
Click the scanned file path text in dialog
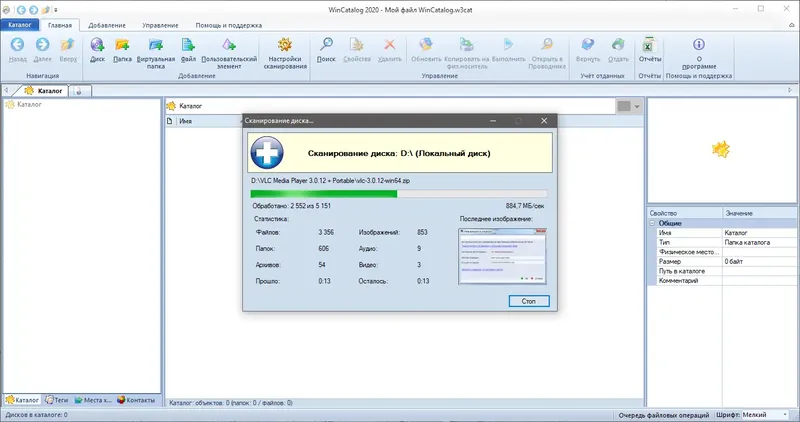tap(331, 181)
